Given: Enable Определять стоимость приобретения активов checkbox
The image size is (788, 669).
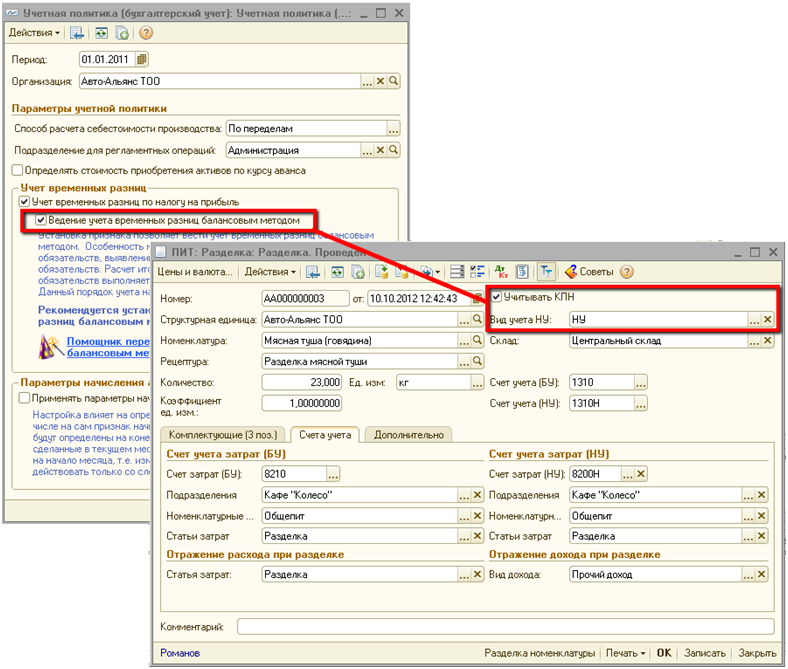Looking at the screenshot, I should 18,170.
